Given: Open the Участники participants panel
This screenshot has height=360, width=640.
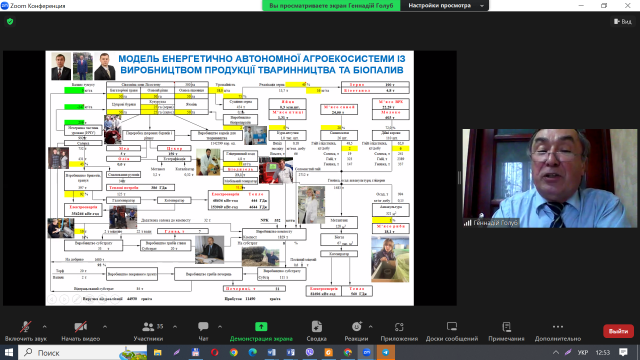Looking at the screenshot, I should coord(148,331).
